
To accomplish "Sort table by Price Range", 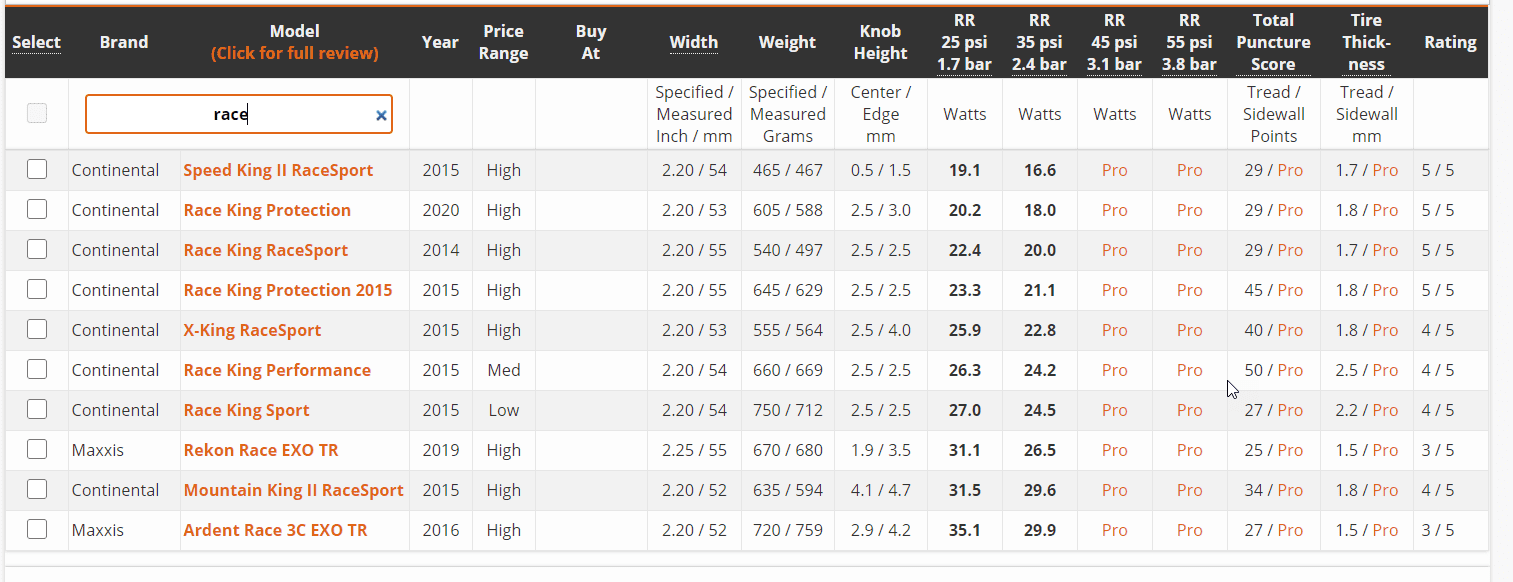I will coord(503,42).
